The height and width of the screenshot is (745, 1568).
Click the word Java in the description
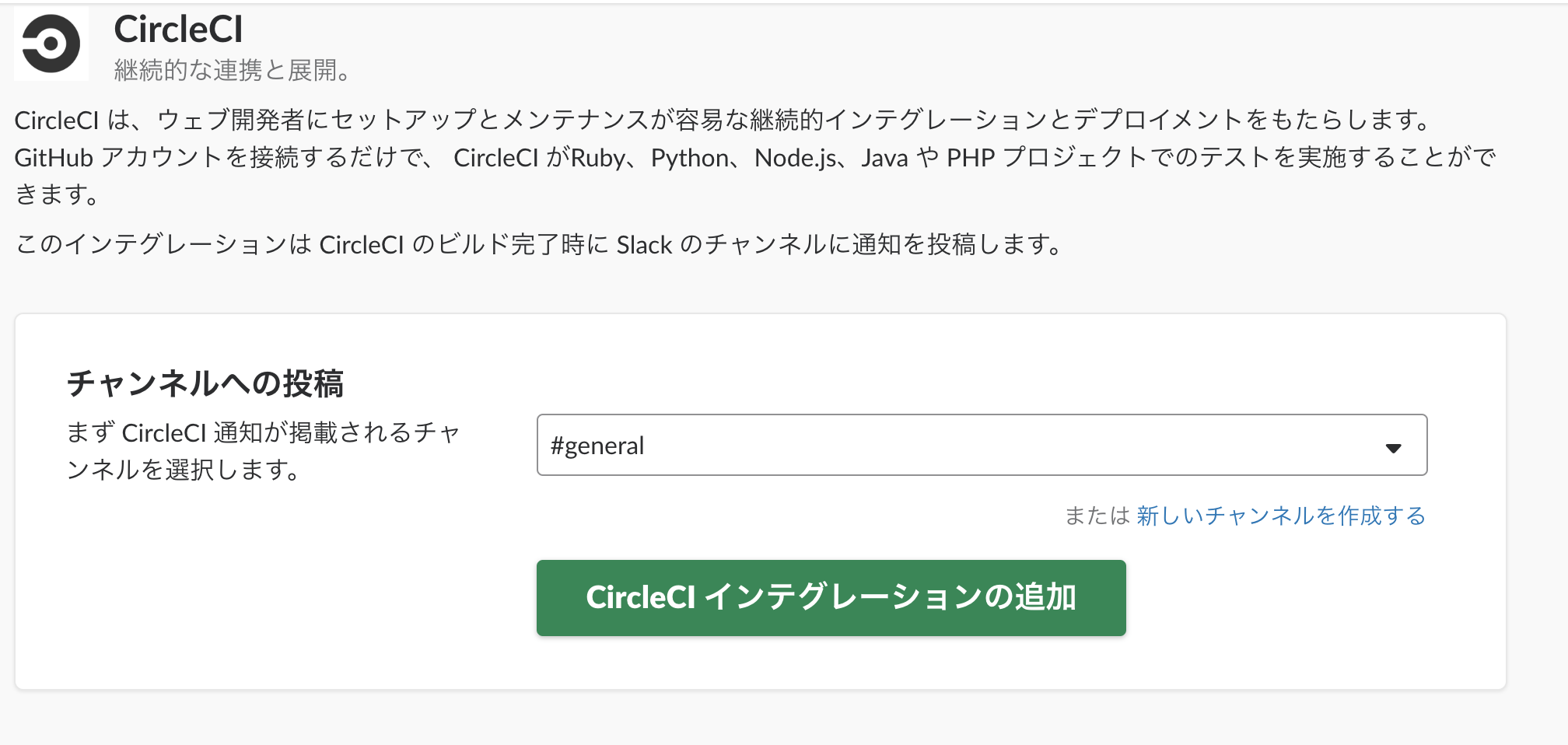point(884,158)
